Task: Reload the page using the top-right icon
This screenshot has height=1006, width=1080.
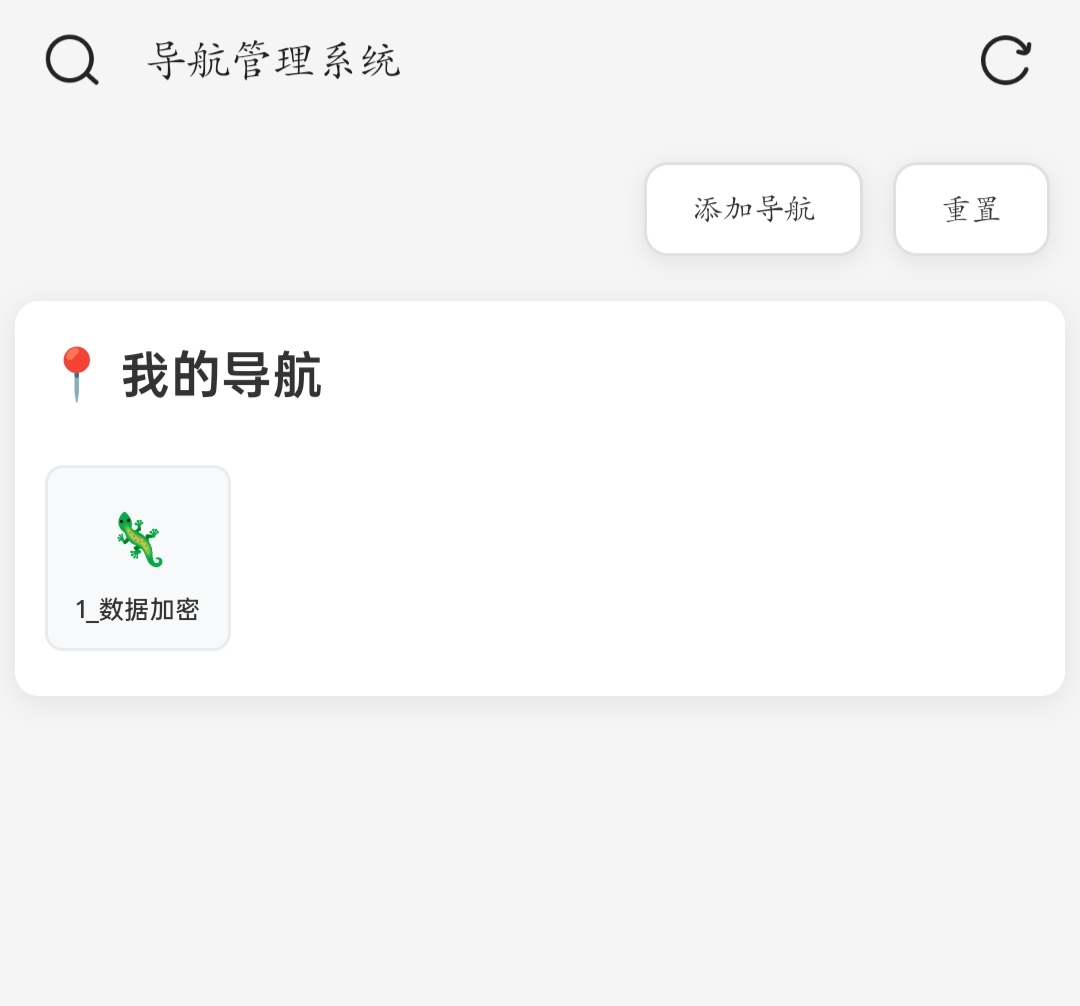Action: 1006,60
